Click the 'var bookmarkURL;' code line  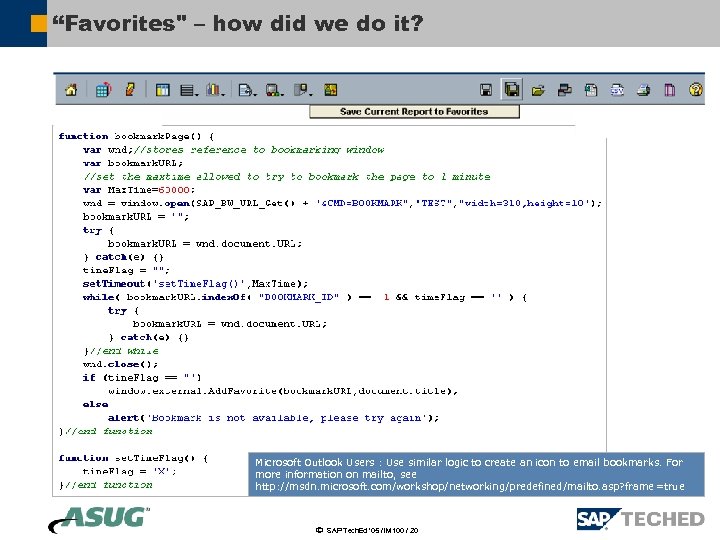click(133, 163)
